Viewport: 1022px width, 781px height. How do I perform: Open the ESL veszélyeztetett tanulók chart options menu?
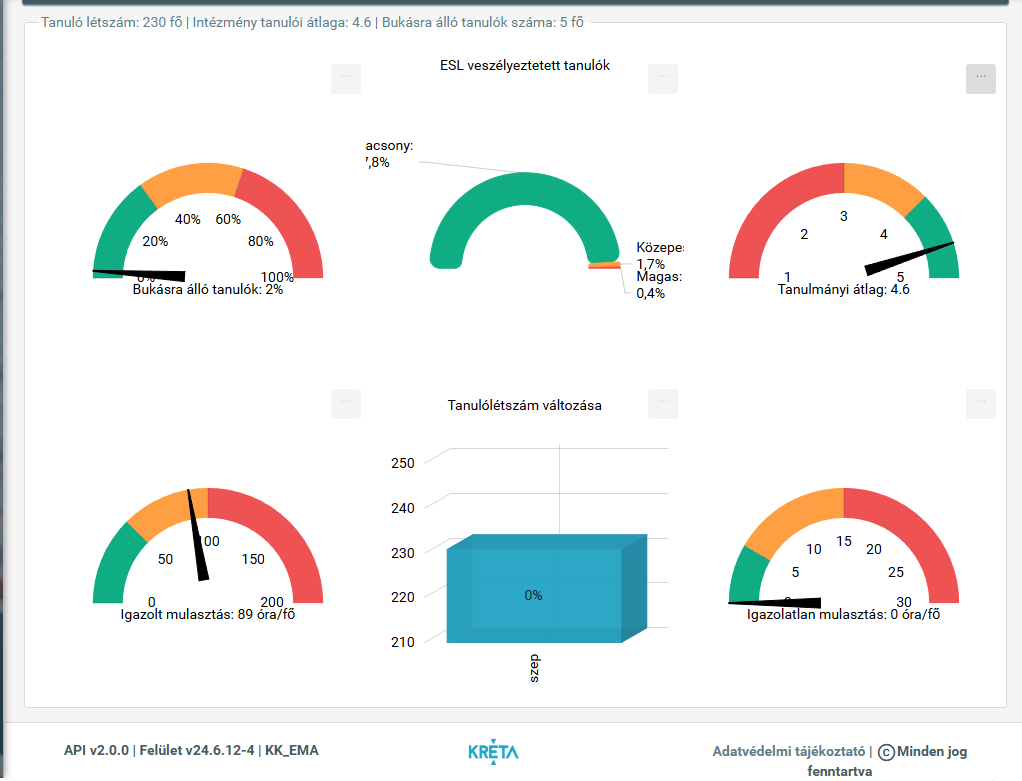(x=662, y=78)
